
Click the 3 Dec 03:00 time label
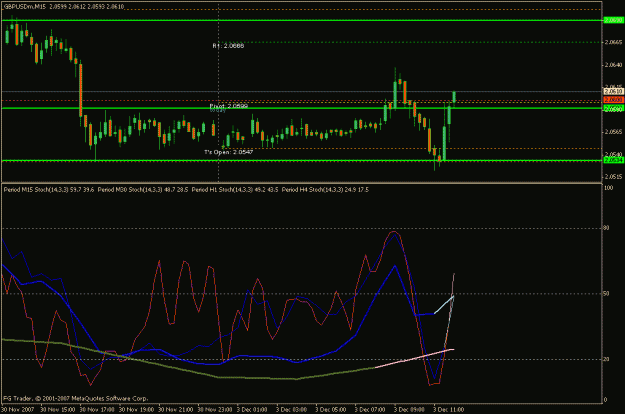pos(292,409)
